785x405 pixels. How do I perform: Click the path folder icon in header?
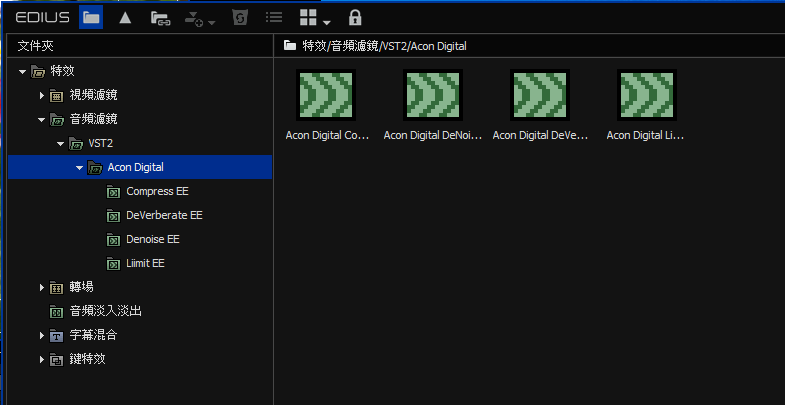tap(290, 46)
